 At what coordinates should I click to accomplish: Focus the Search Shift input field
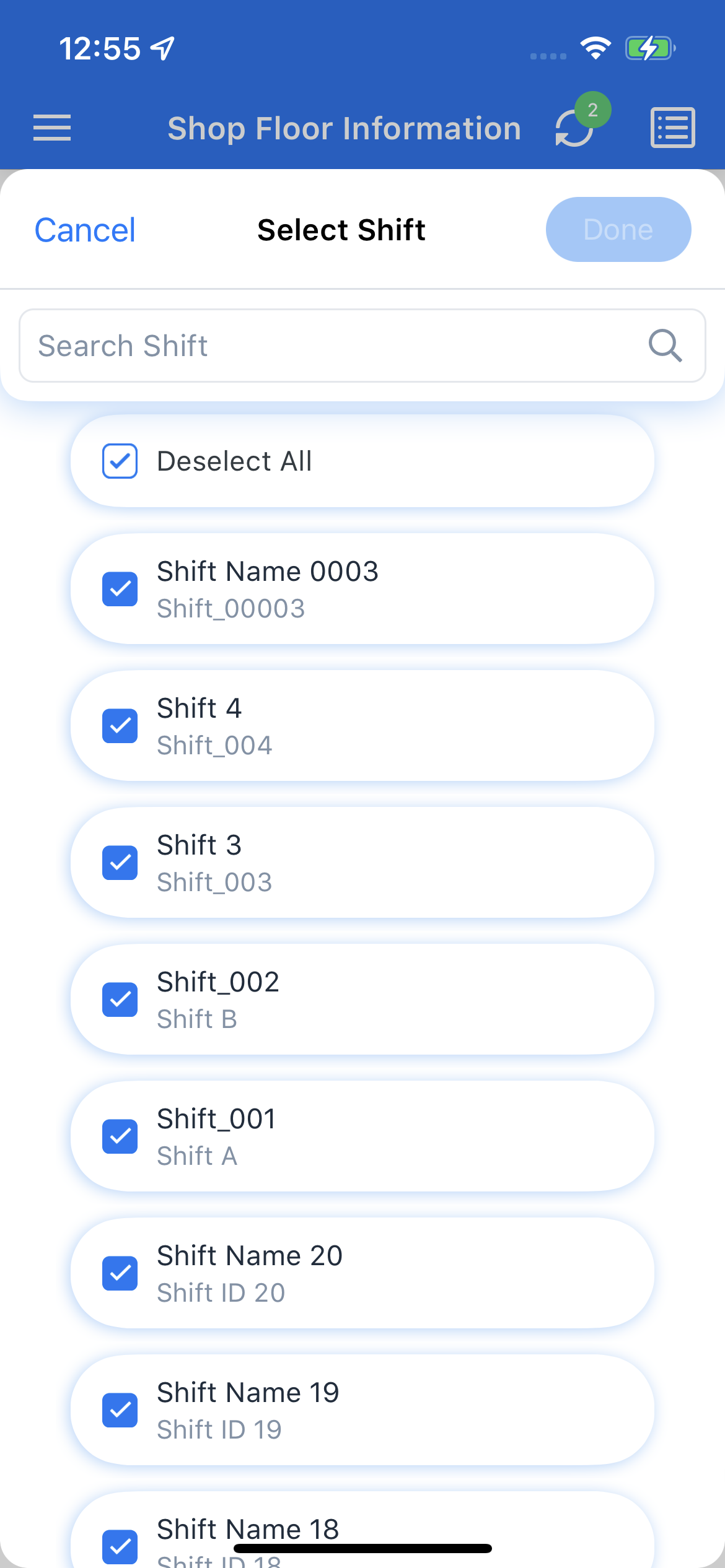[362, 346]
